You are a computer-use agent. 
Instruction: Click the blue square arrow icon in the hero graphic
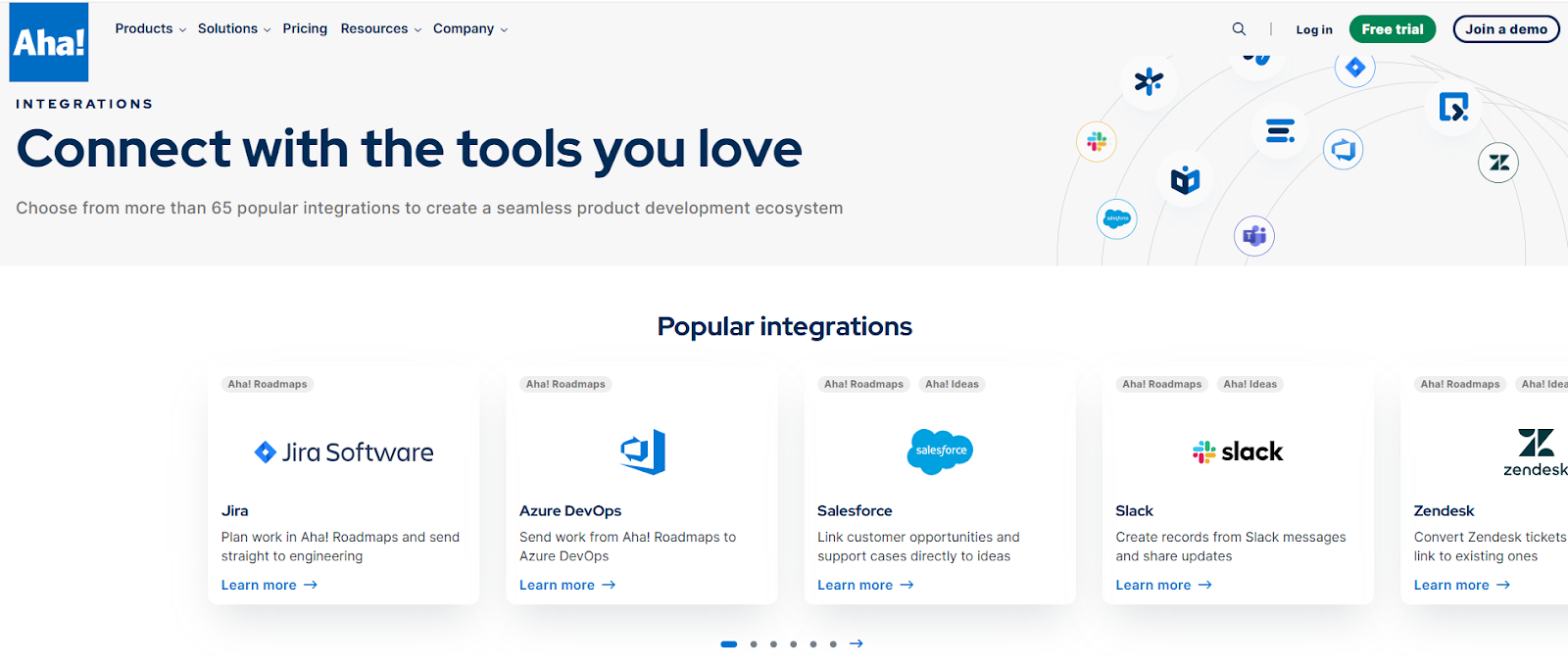(1453, 107)
